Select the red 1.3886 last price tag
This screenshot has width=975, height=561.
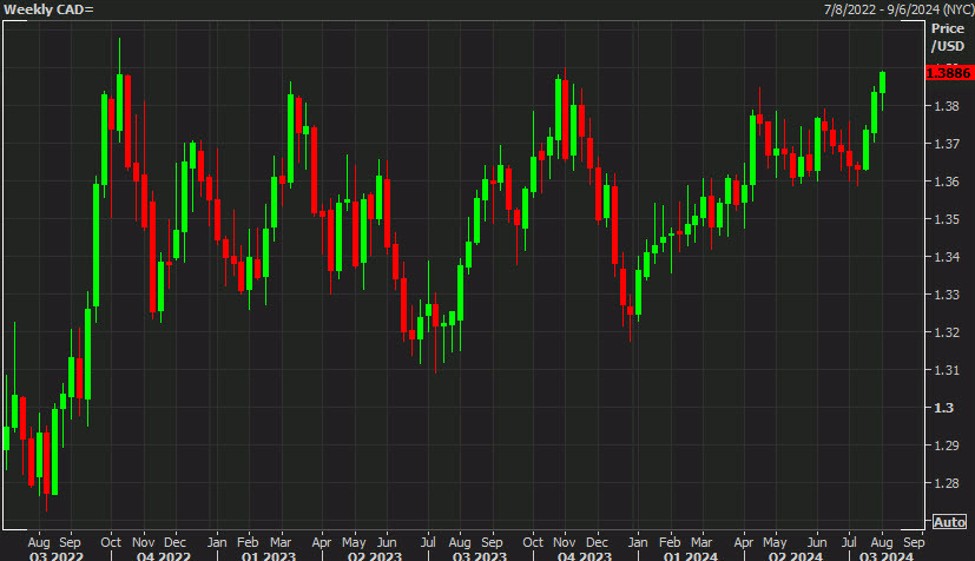948,73
